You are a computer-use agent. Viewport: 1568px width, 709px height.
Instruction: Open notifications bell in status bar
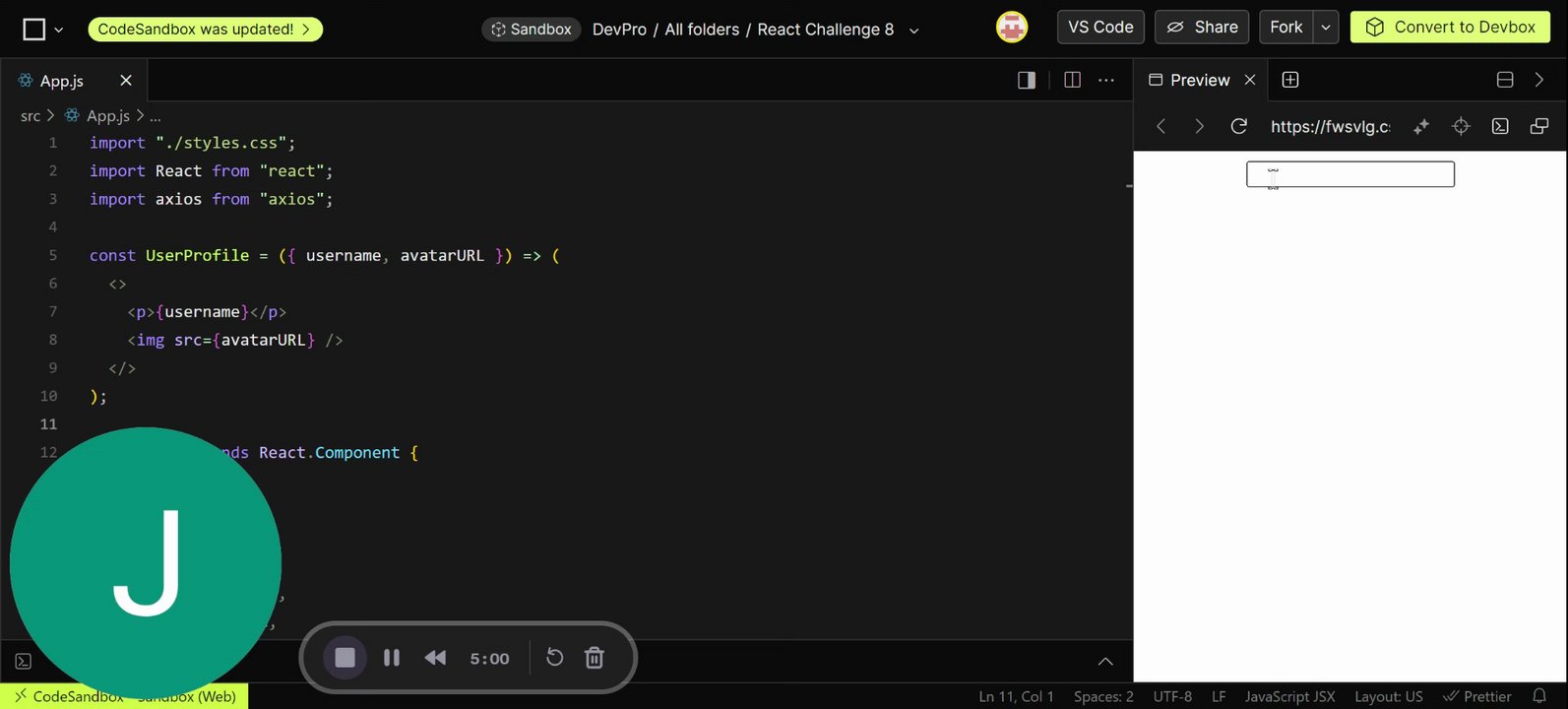(x=1539, y=696)
